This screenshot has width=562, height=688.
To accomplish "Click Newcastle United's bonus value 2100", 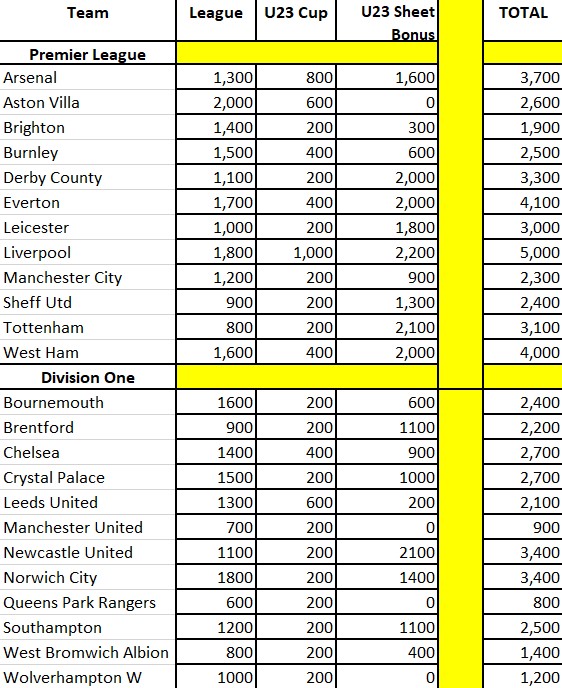I will (x=387, y=552).
